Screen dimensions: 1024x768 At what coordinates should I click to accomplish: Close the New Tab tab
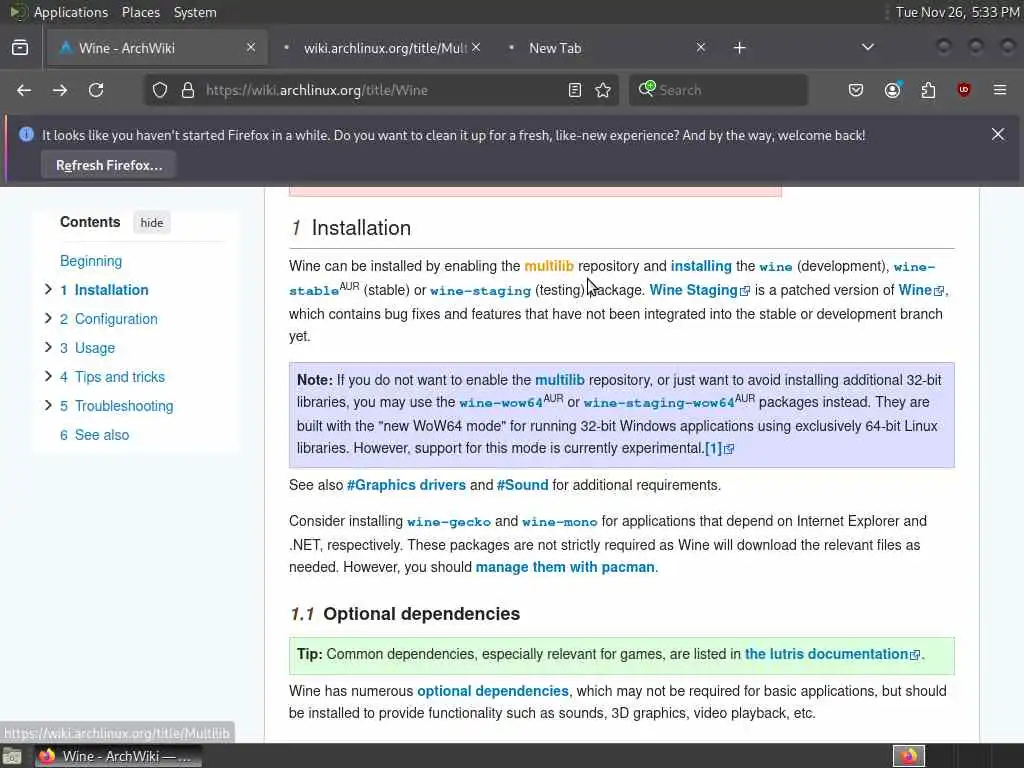[x=701, y=47]
